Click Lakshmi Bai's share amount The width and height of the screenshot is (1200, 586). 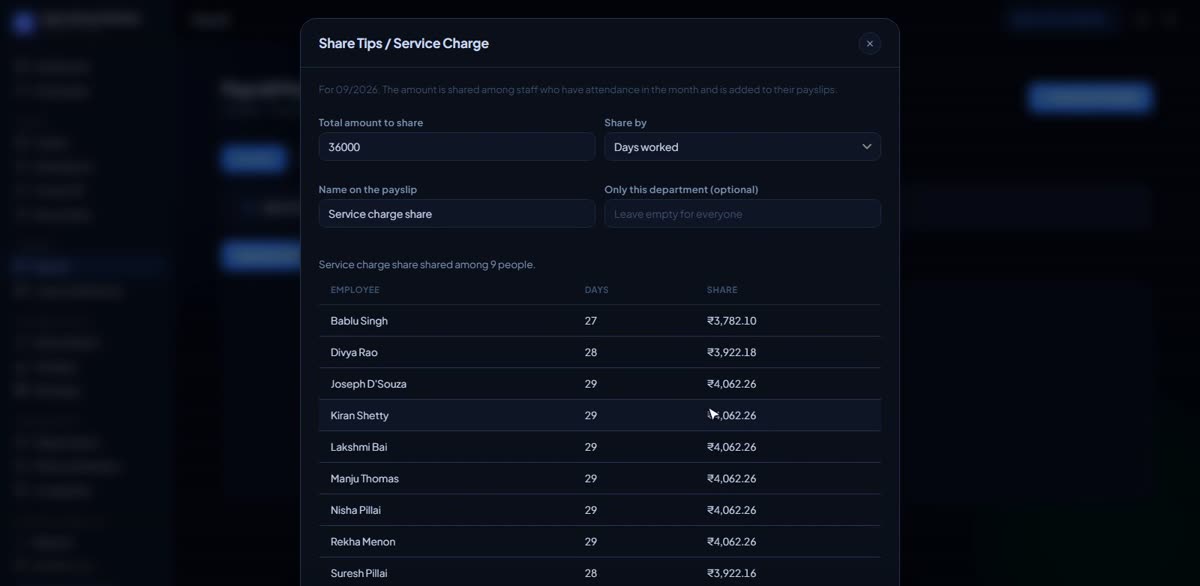click(x=732, y=447)
